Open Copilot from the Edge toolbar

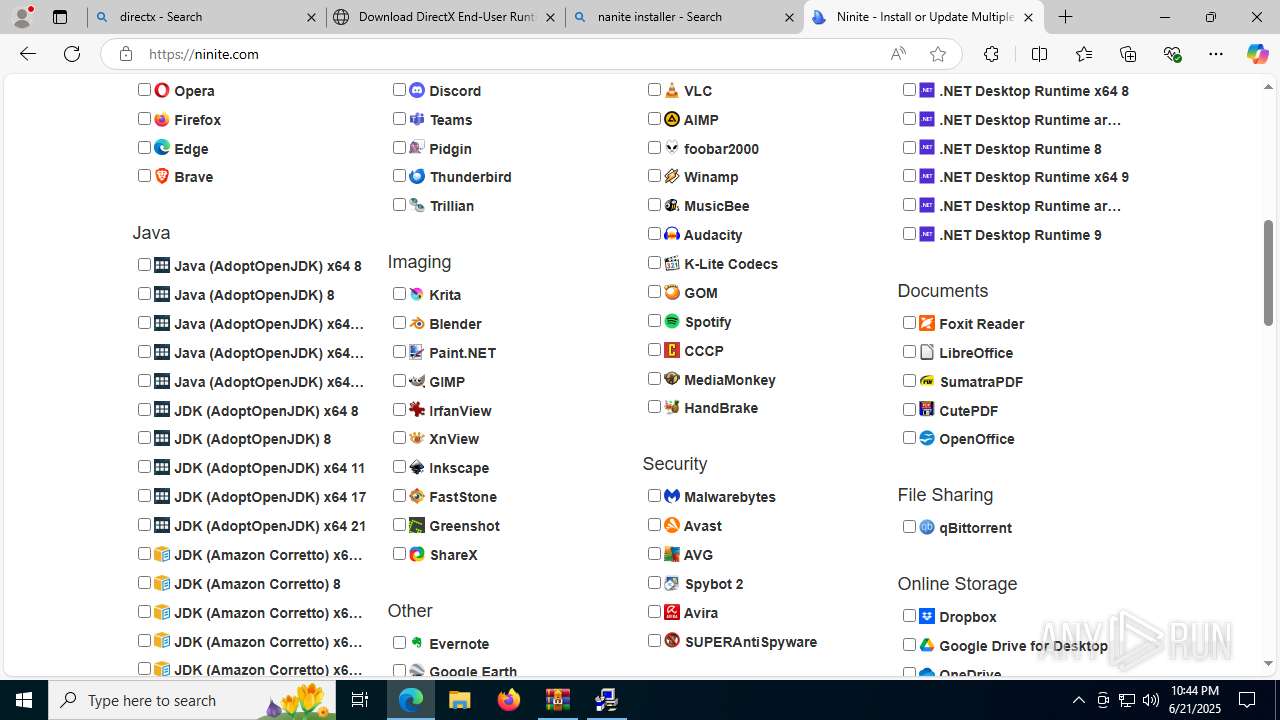[1257, 54]
